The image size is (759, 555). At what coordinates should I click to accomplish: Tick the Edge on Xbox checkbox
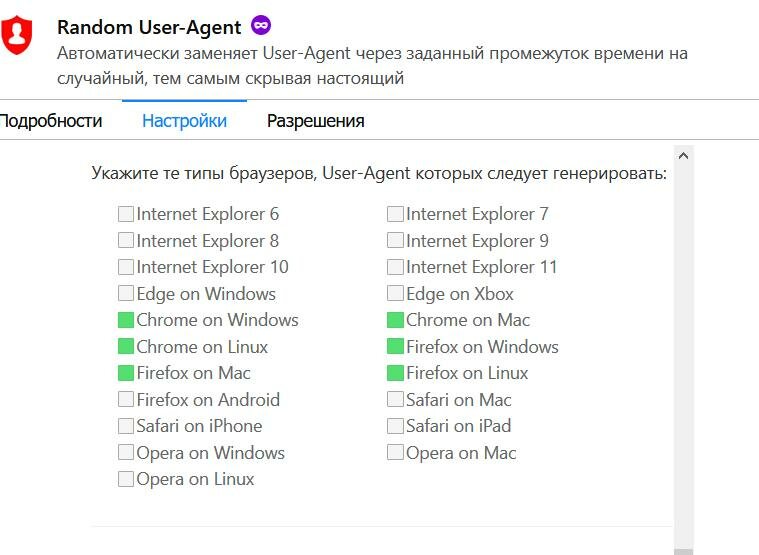395,293
